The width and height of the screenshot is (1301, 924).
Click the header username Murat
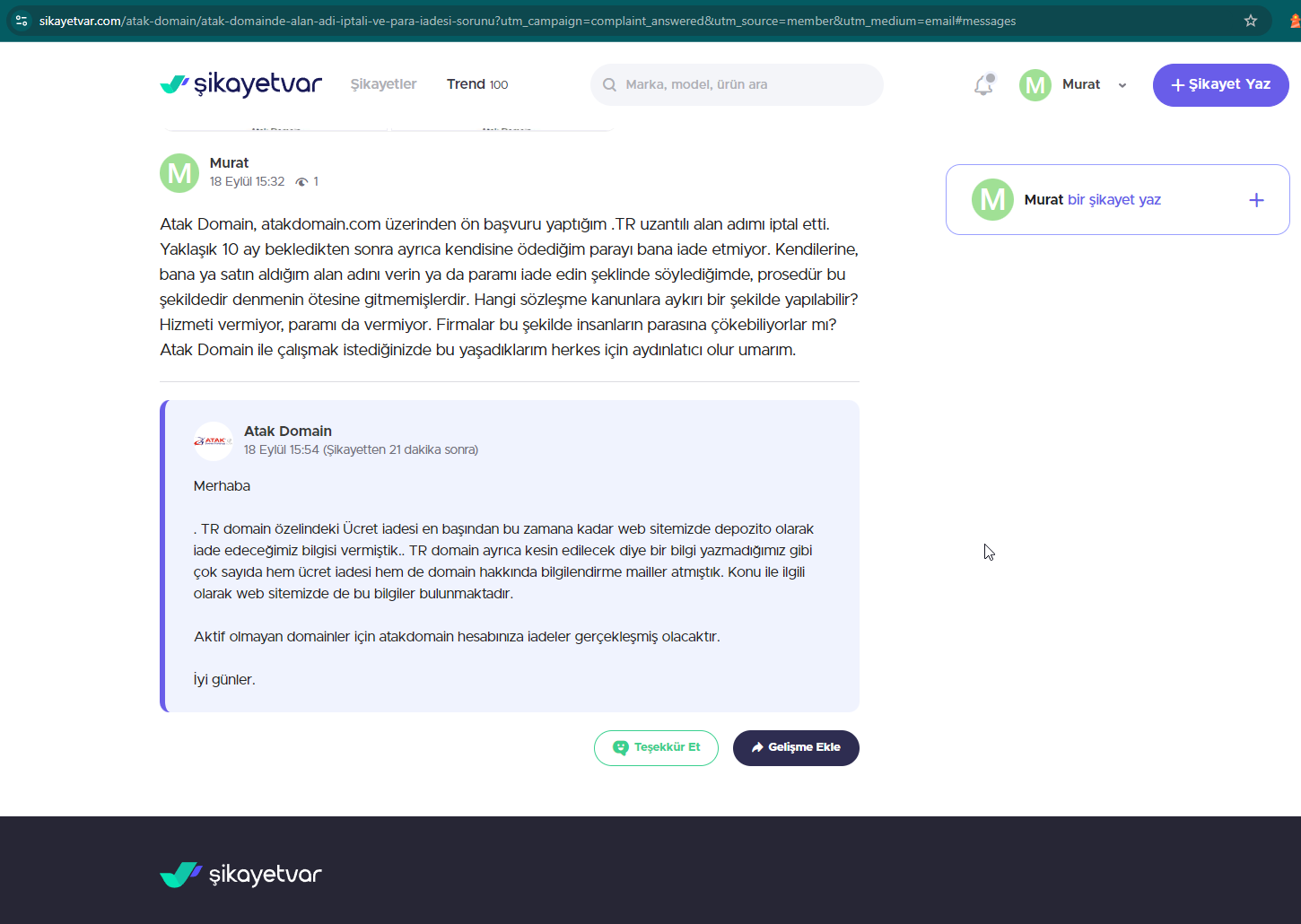point(1081,84)
